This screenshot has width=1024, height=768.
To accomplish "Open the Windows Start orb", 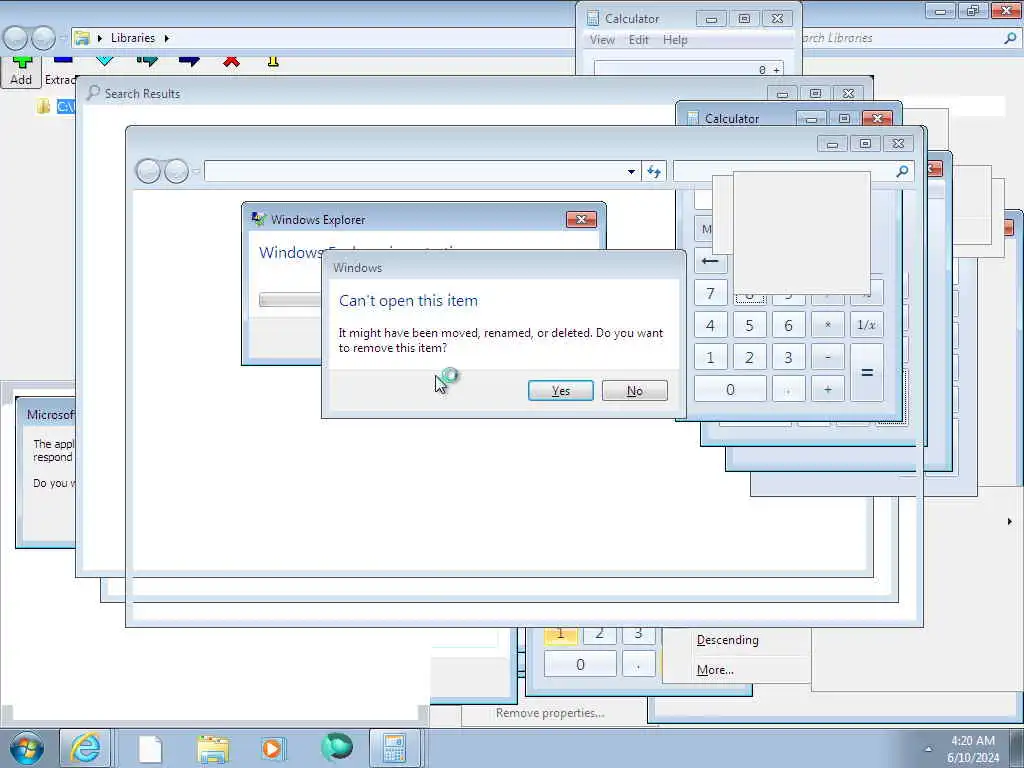I will (x=26, y=748).
